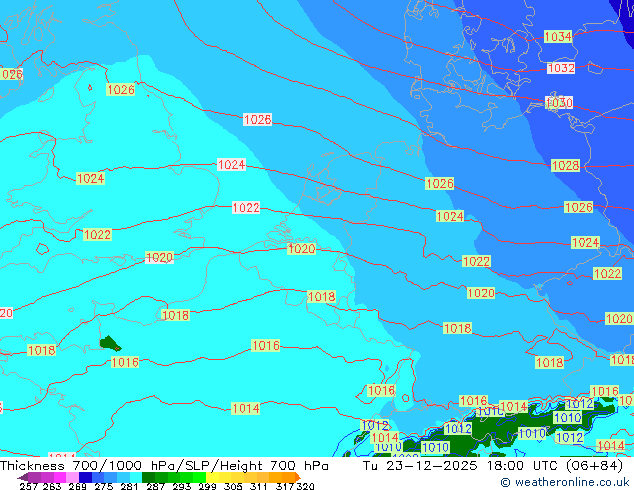634x490 pixels.
Task: Click legend value 311
Action: 258,486
